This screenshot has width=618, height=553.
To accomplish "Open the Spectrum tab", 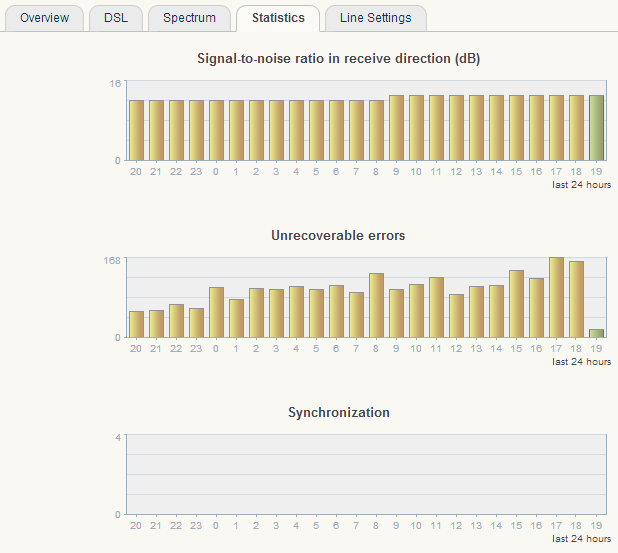I will tap(189, 18).
